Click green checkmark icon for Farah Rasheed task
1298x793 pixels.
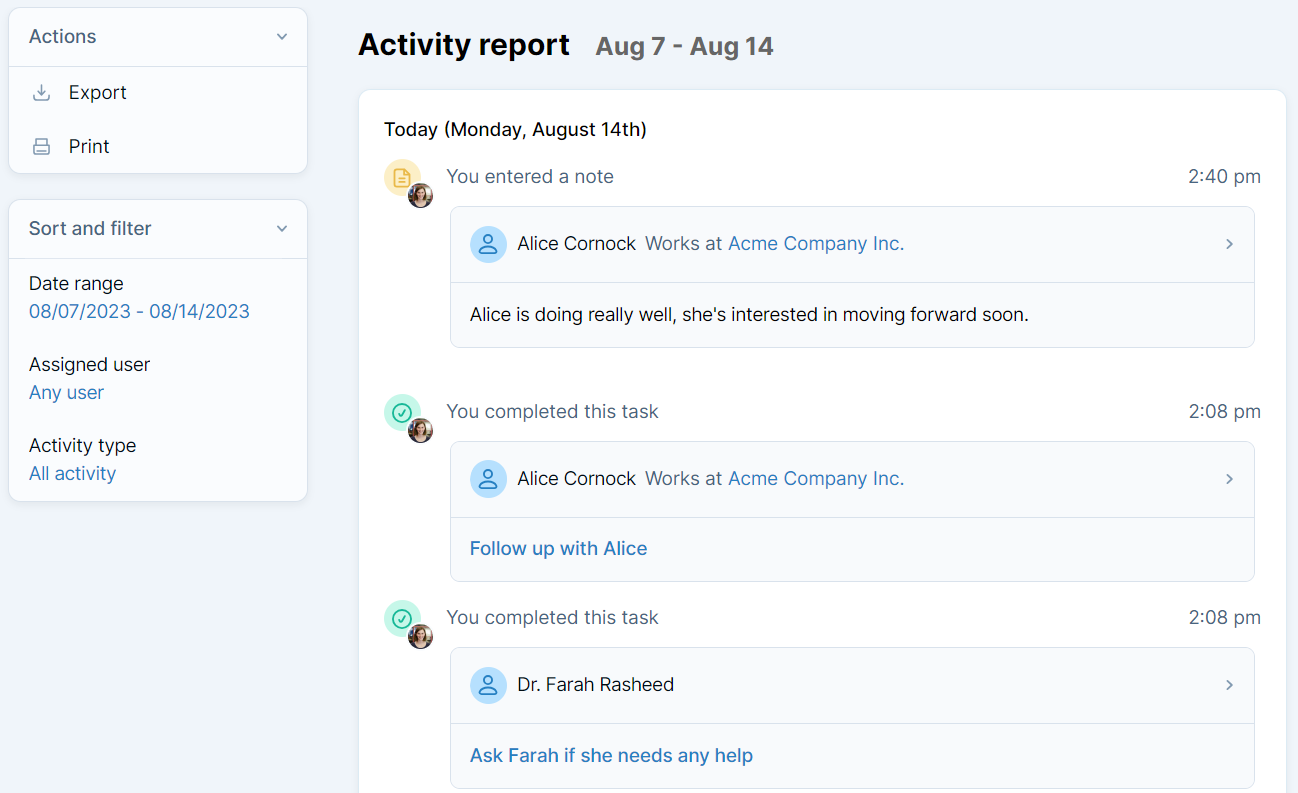402,619
